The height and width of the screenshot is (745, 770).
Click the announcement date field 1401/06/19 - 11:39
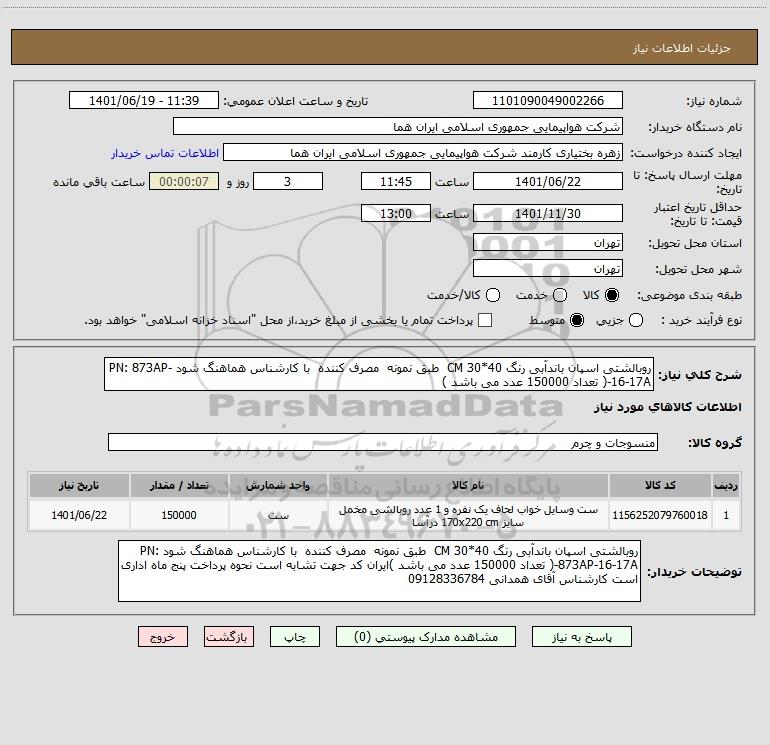point(144,101)
